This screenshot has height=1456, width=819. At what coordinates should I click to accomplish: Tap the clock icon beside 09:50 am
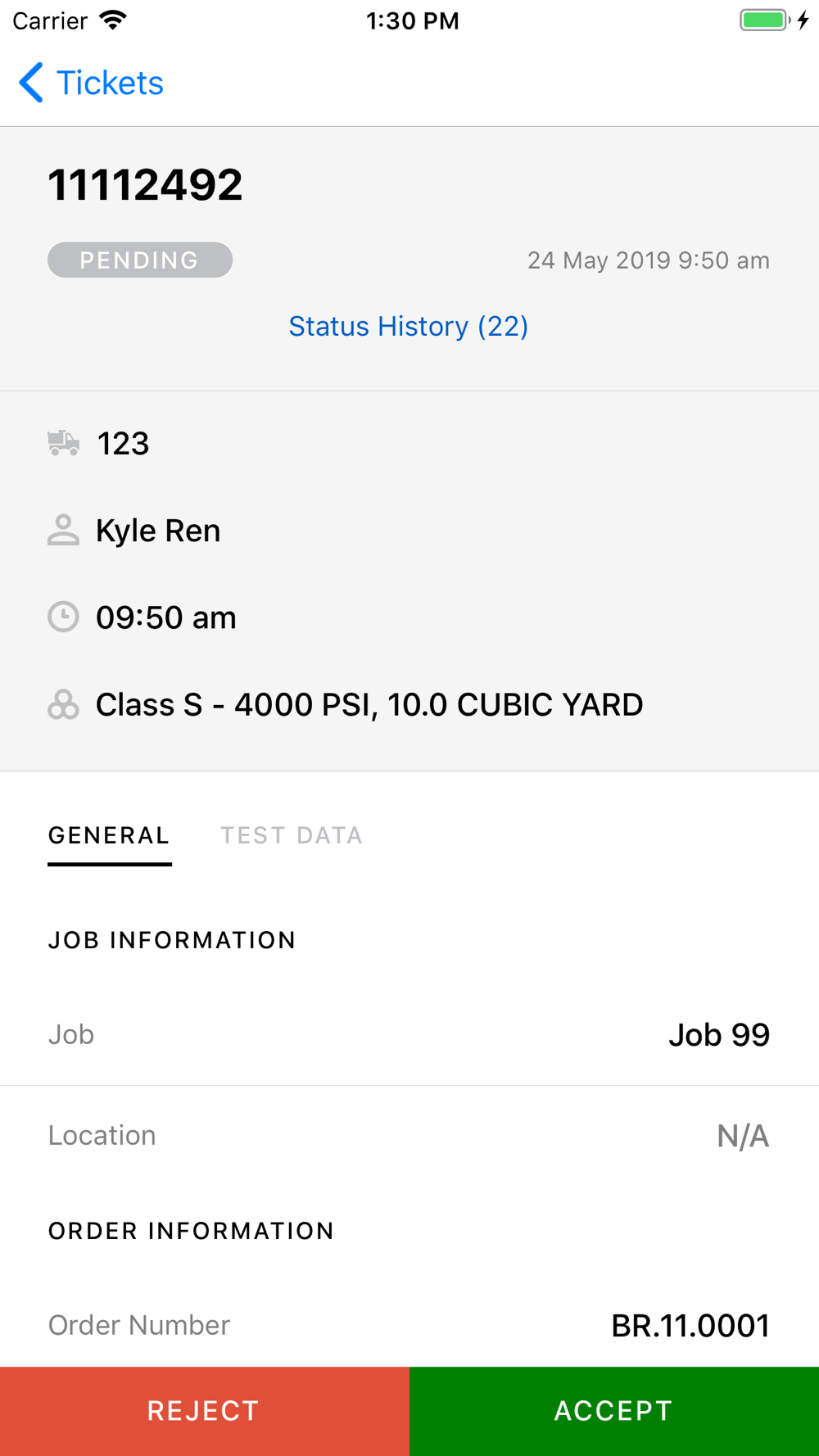[63, 617]
